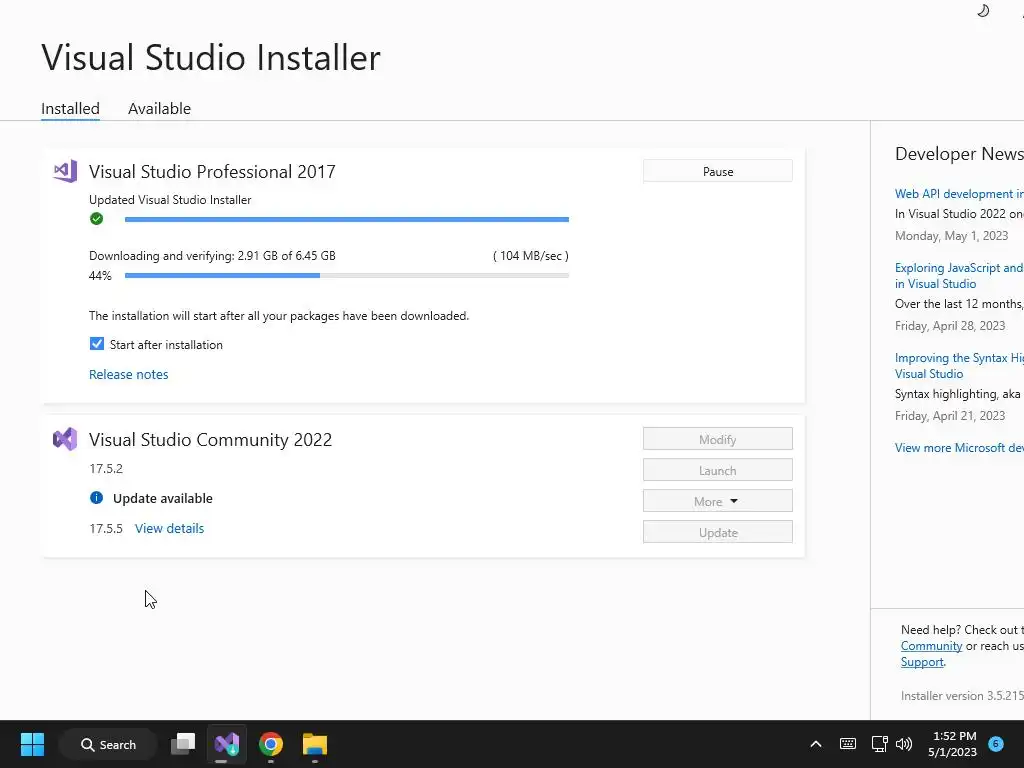Click the Friday, April 28, 2023 date text
1024x768 pixels.
pos(950,326)
